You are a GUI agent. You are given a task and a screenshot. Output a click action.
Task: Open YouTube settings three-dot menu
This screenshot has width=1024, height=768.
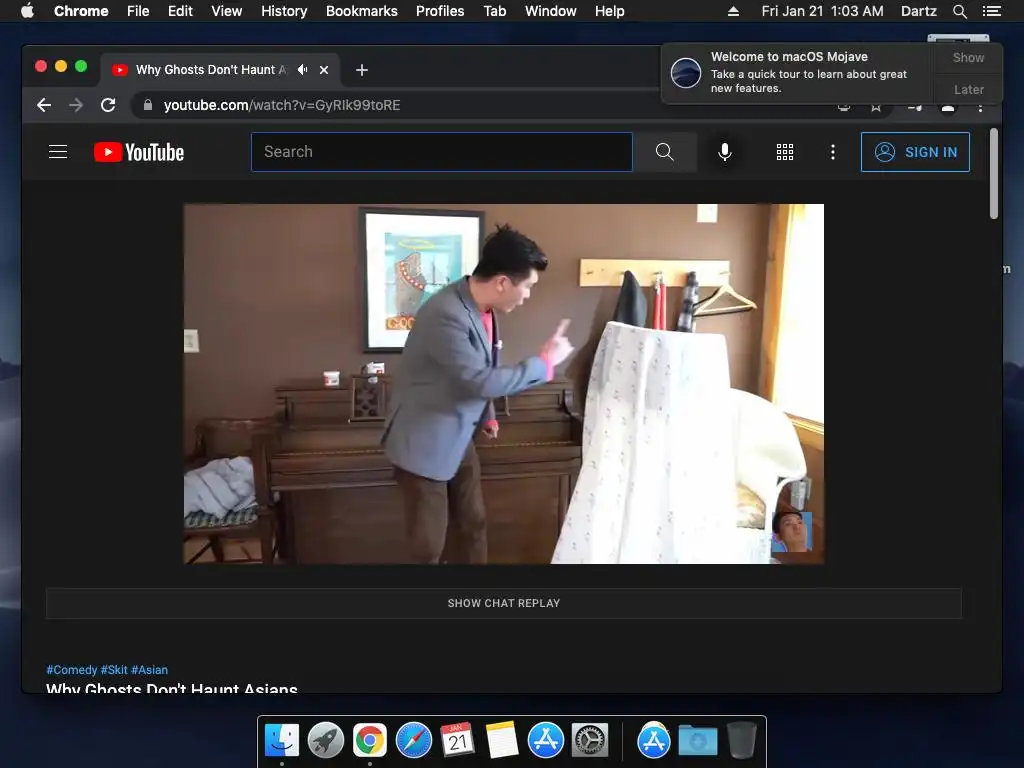833,152
